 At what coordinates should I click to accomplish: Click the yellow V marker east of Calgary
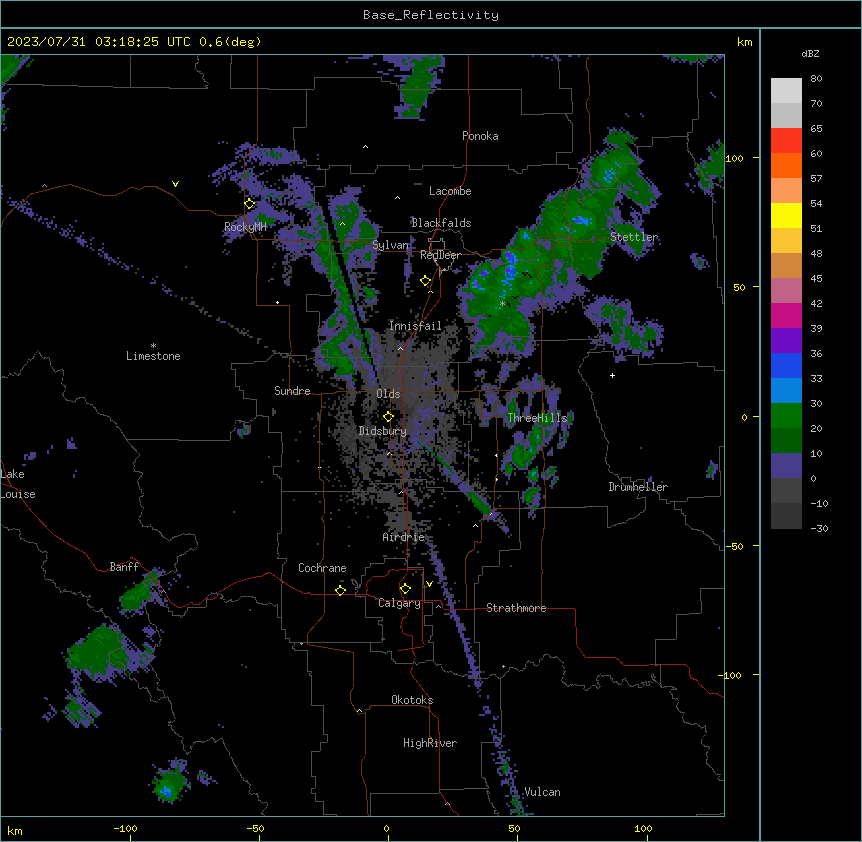coord(429,584)
